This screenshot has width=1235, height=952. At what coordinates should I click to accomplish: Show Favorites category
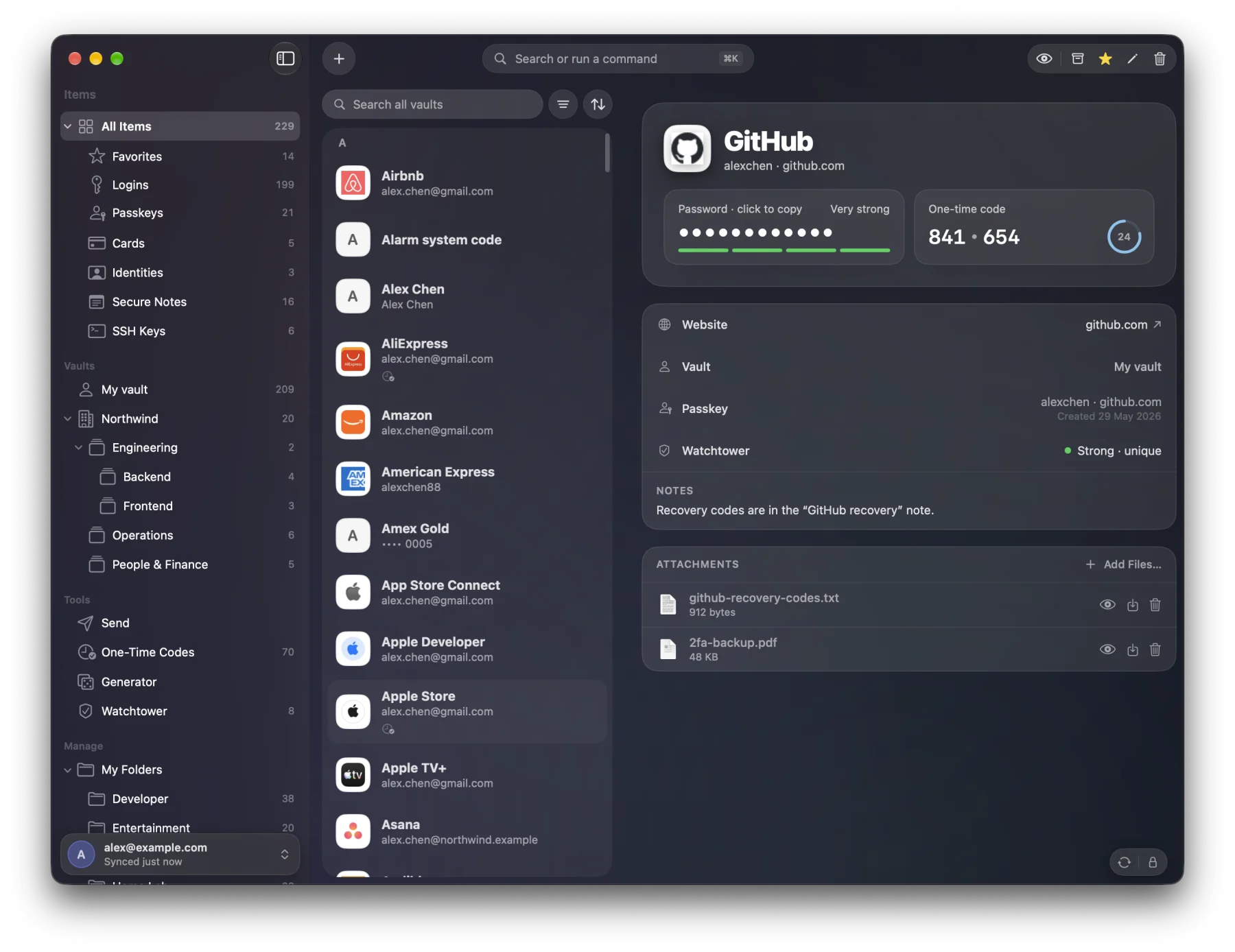coord(180,156)
